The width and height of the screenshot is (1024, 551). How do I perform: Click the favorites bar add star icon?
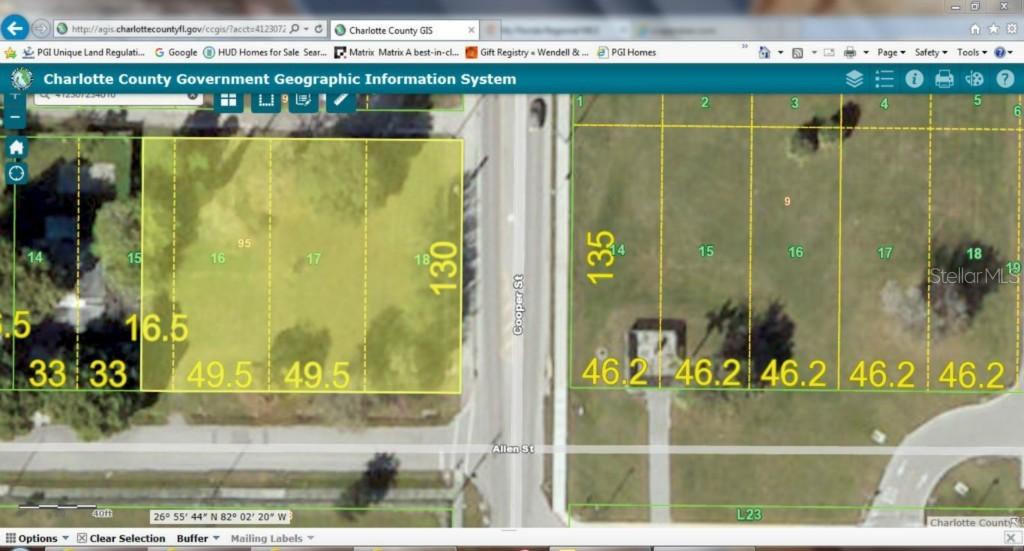coord(10,52)
